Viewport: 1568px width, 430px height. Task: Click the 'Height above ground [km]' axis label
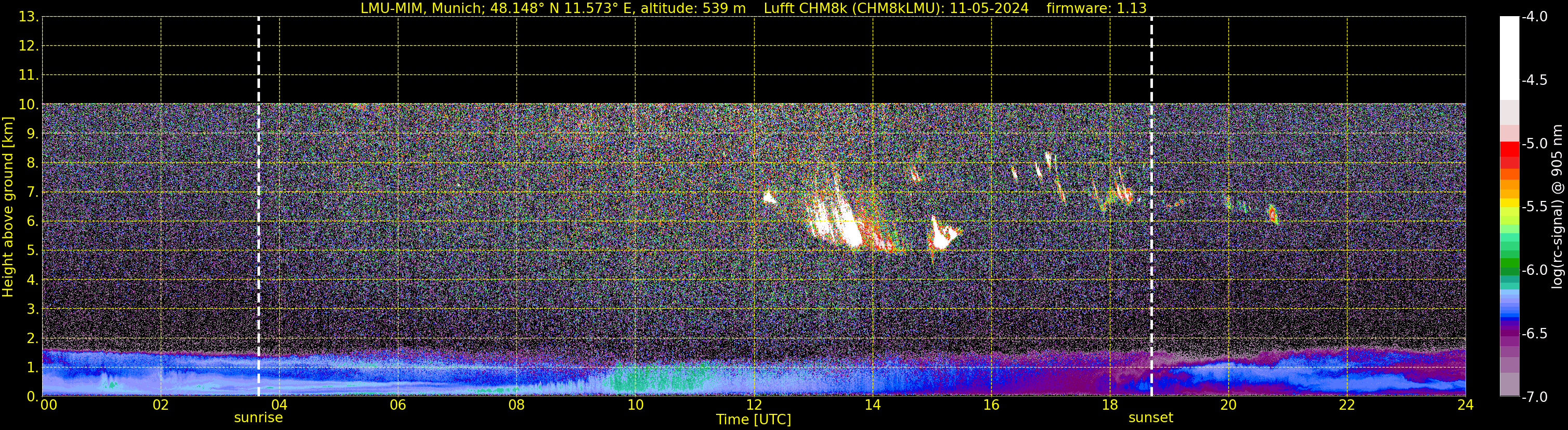pos(8,207)
